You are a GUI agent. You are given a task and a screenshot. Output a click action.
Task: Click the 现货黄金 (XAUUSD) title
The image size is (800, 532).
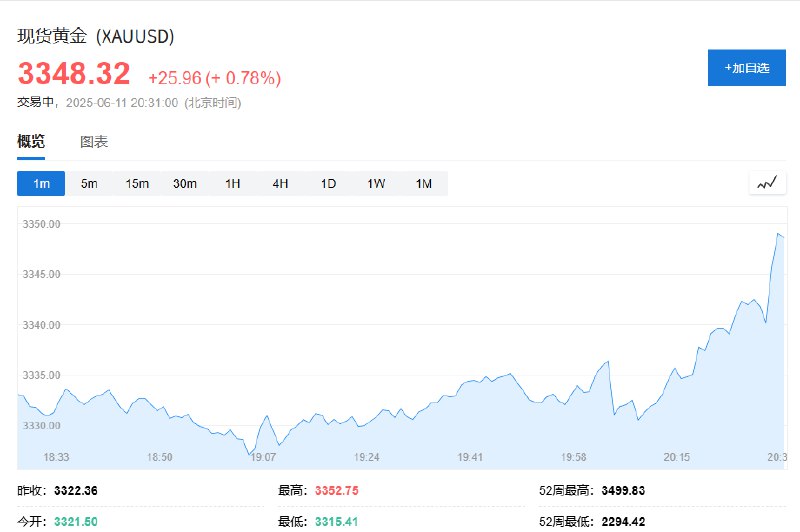(x=96, y=37)
